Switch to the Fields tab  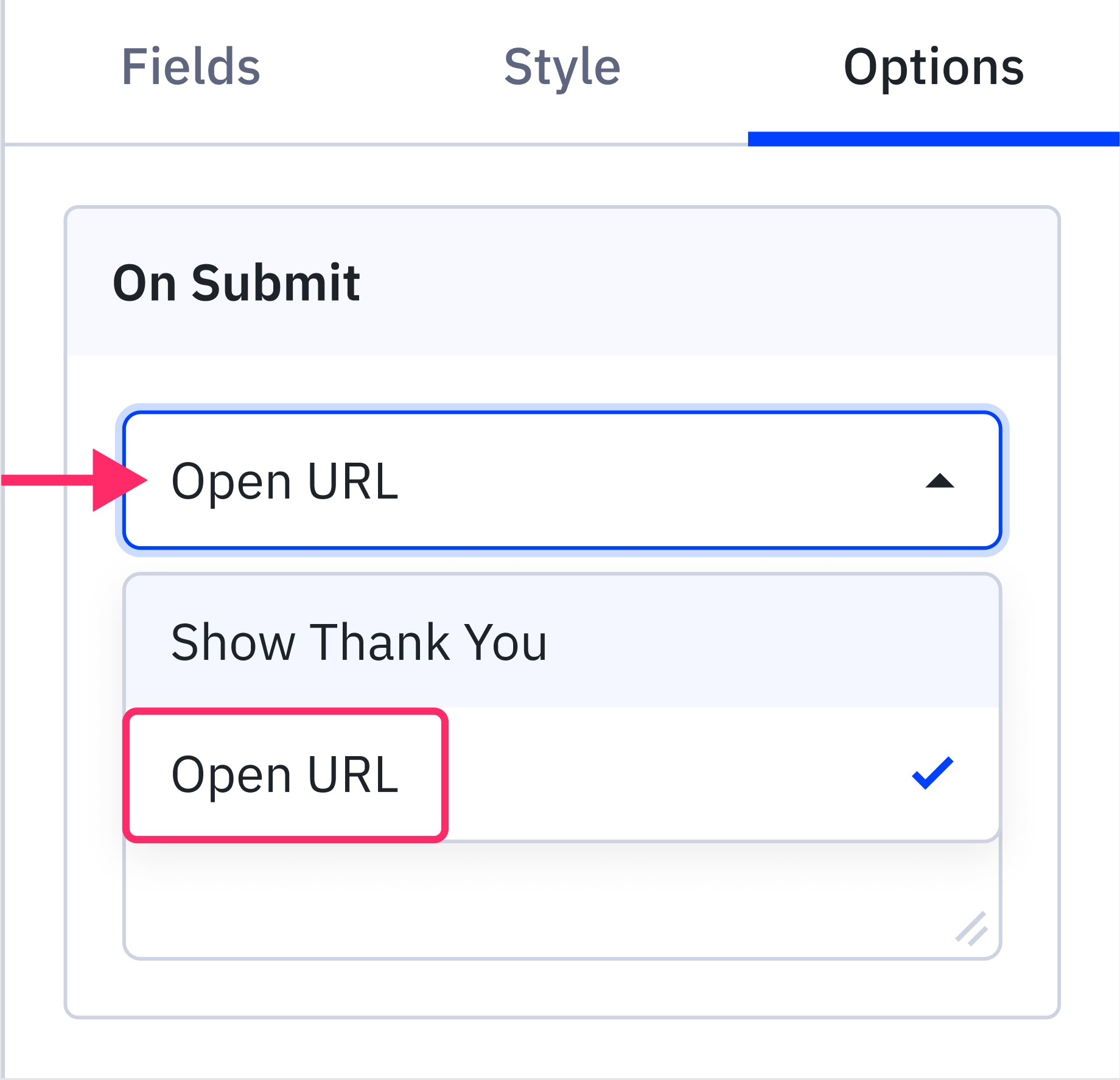pyautogui.click(x=191, y=67)
